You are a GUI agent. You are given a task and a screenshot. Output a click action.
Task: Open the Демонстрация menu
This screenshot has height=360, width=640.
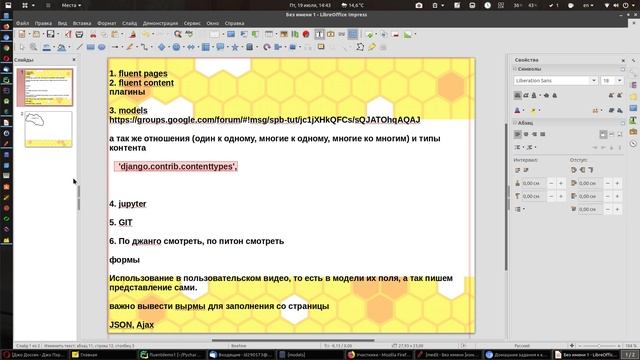(x=160, y=23)
